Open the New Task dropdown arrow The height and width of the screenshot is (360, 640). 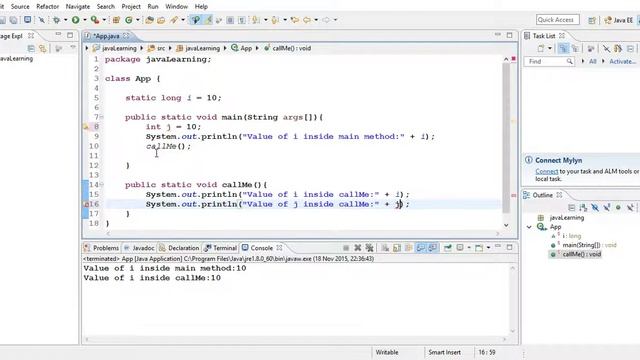[550, 49]
